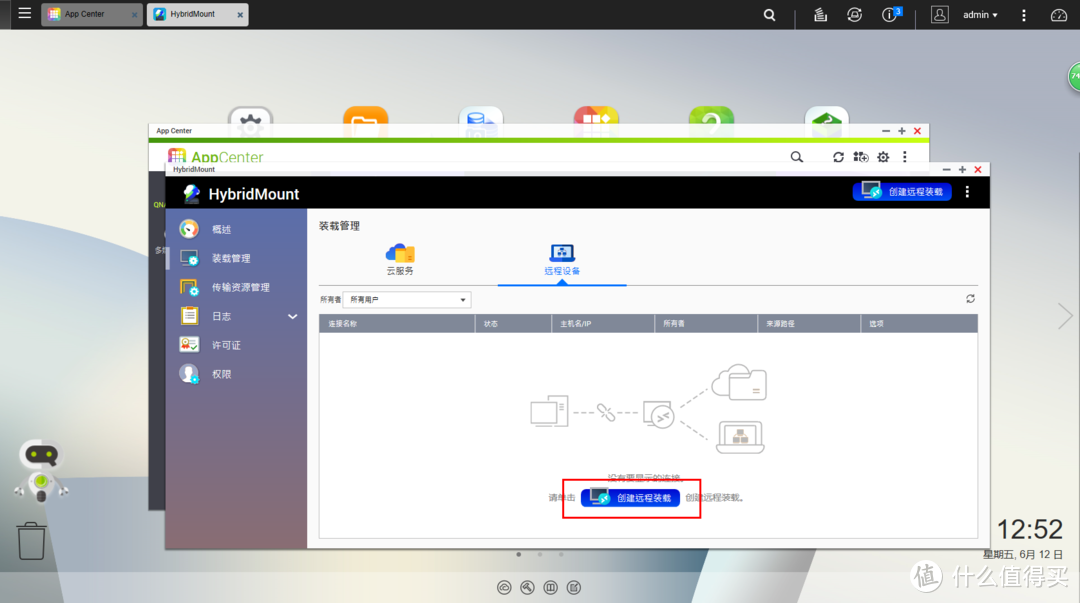Image resolution: width=1080 pixels, height=603 pixels.
Task: Select the first desktop page dot
Action: tap(519, 554)
